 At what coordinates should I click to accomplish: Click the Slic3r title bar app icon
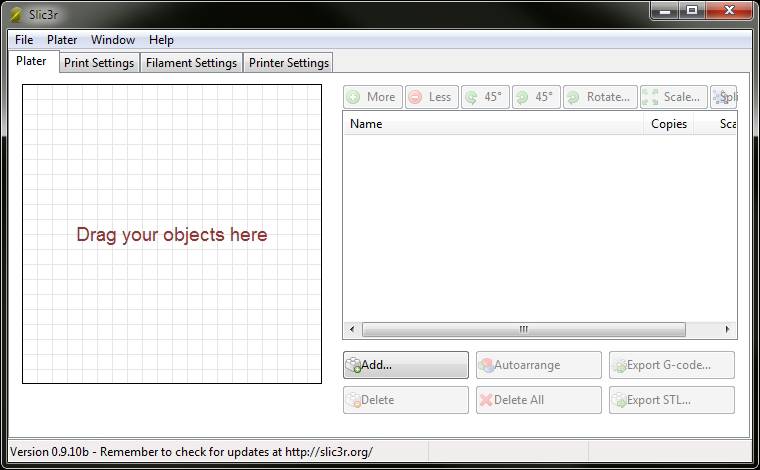tap(16, 15)
